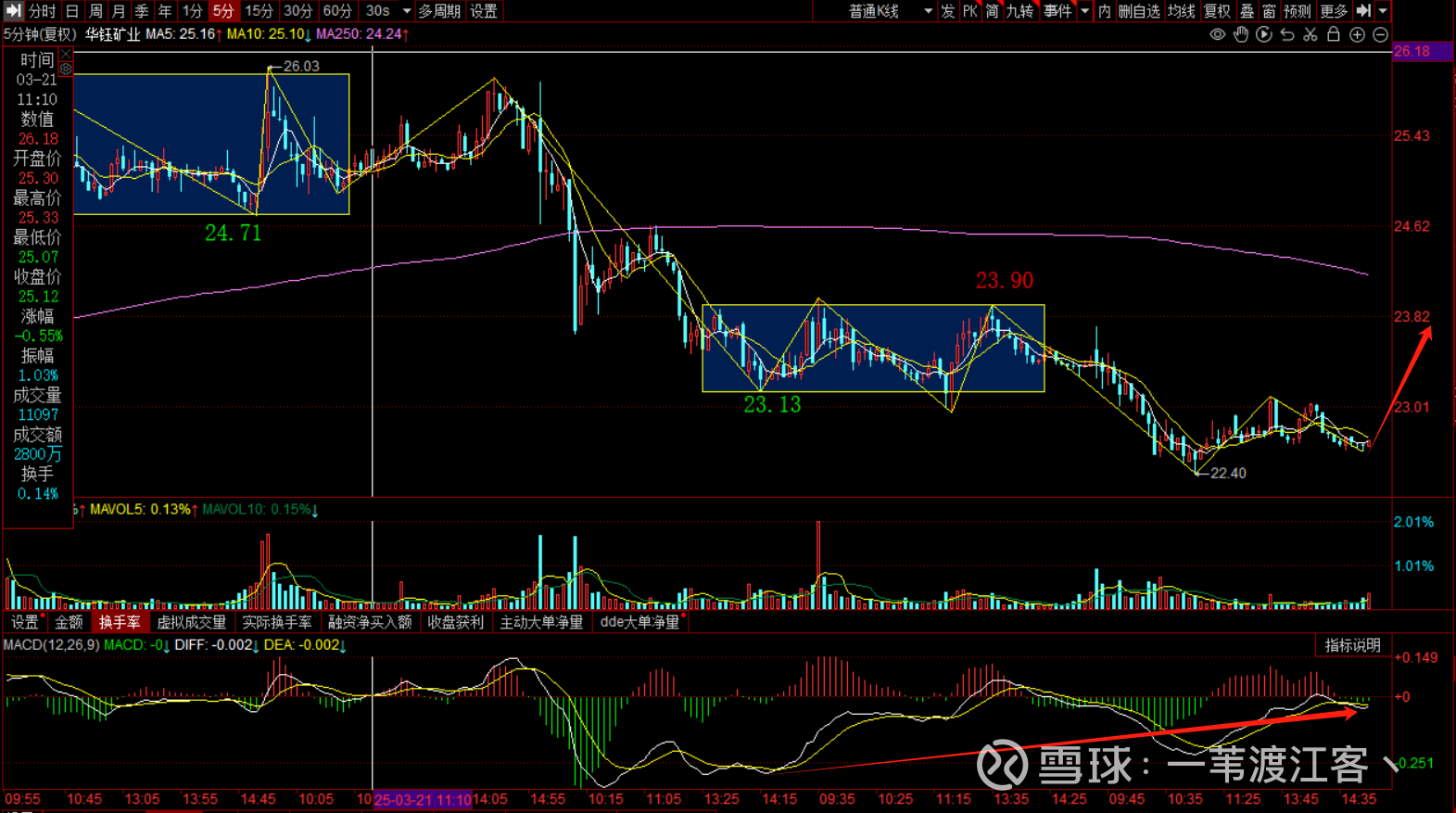Switch to 金额 amount indicator tab
This screenshot has width=1456, height=813.
[x=69, y=622]
